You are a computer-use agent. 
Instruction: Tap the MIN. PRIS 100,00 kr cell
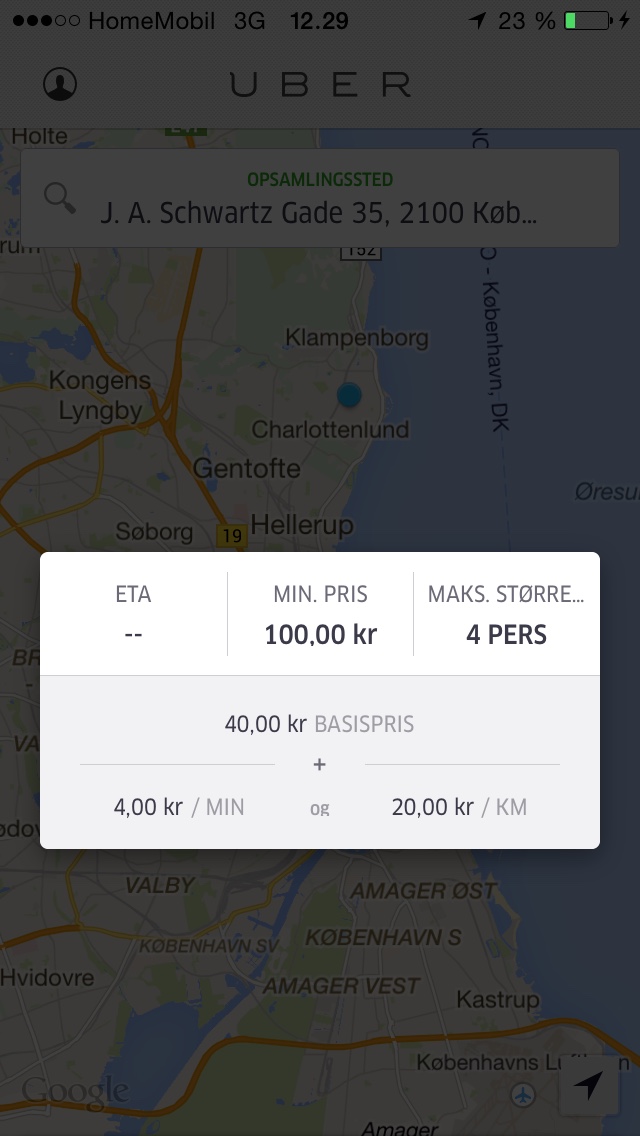[x=320, y=614]
